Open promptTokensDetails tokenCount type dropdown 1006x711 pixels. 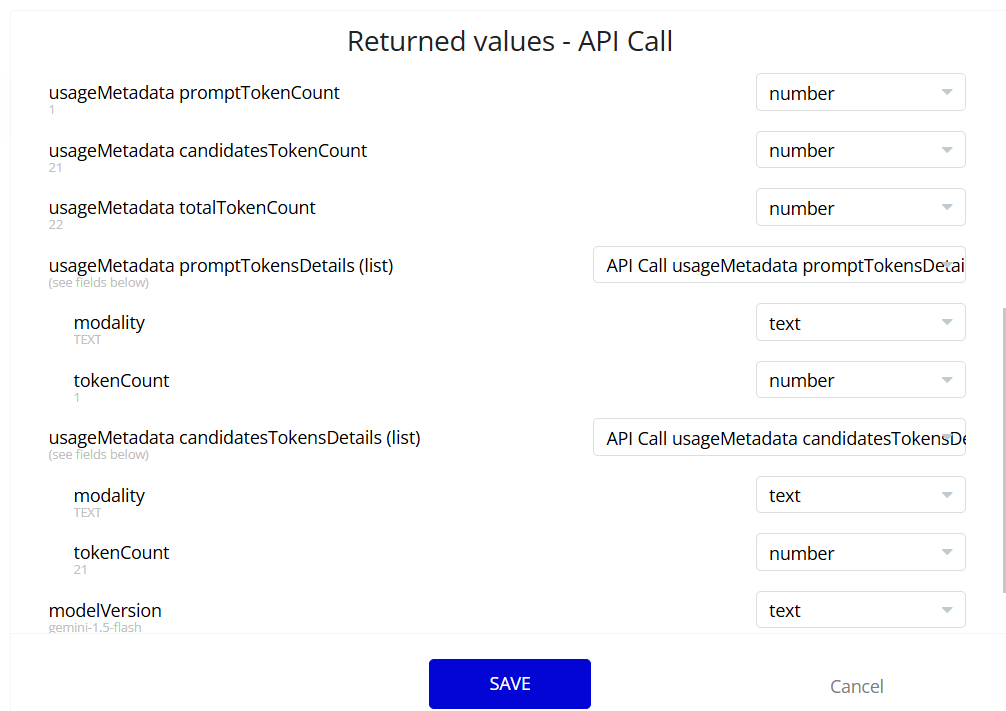tap(860, 380)
